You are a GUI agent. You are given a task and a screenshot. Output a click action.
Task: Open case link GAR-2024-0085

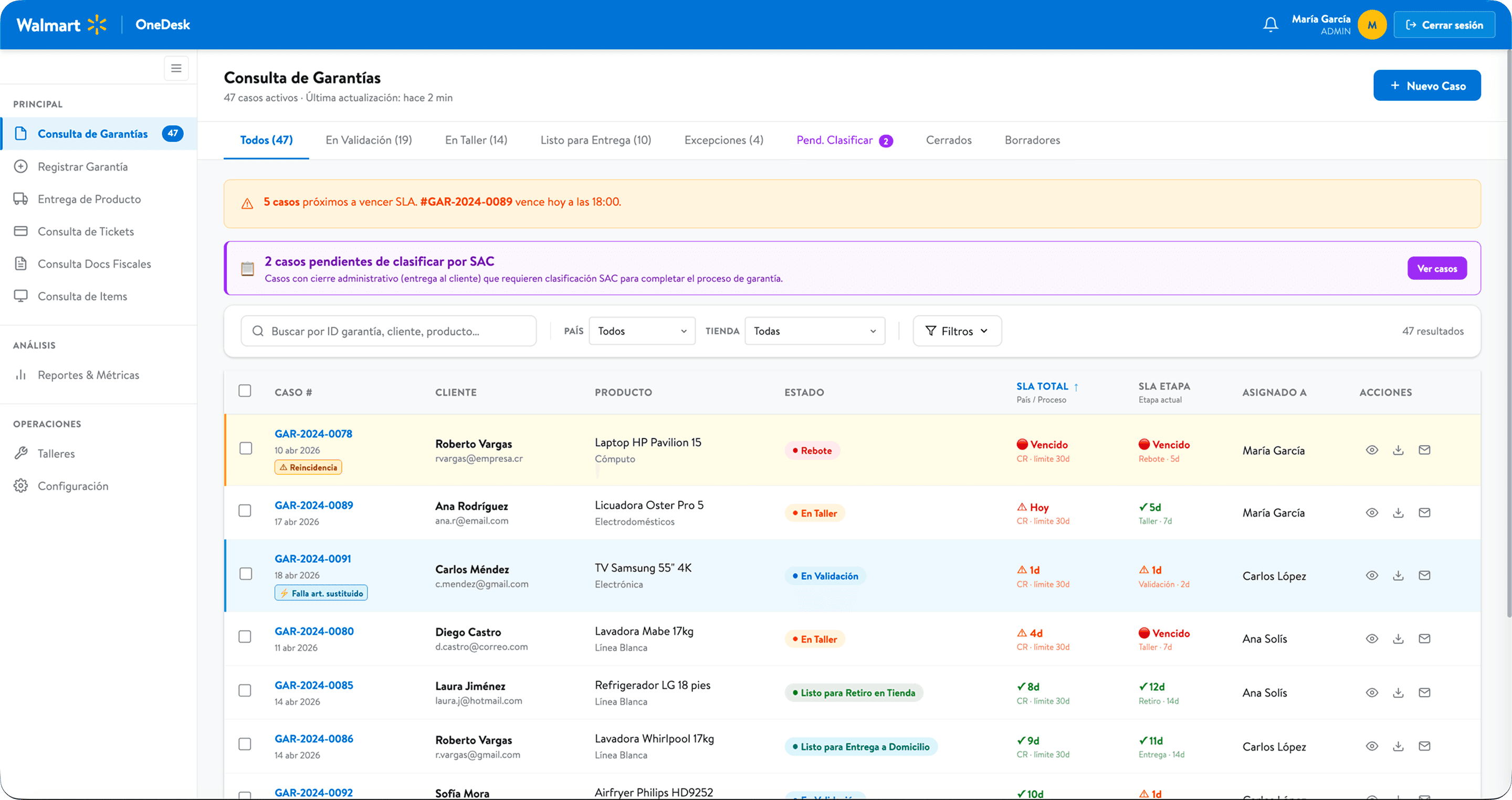click(x=314, y=685)
